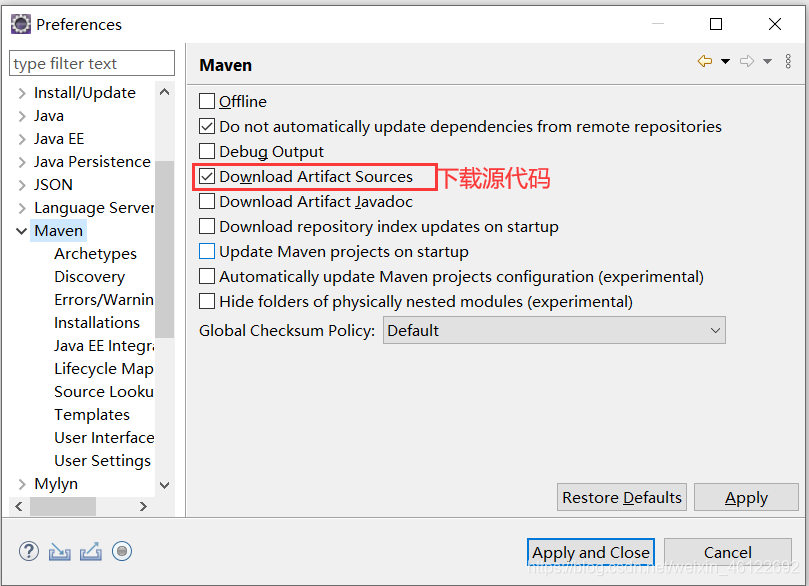
Task: Open the Archetypes preference page
Action: coord(95,254)
